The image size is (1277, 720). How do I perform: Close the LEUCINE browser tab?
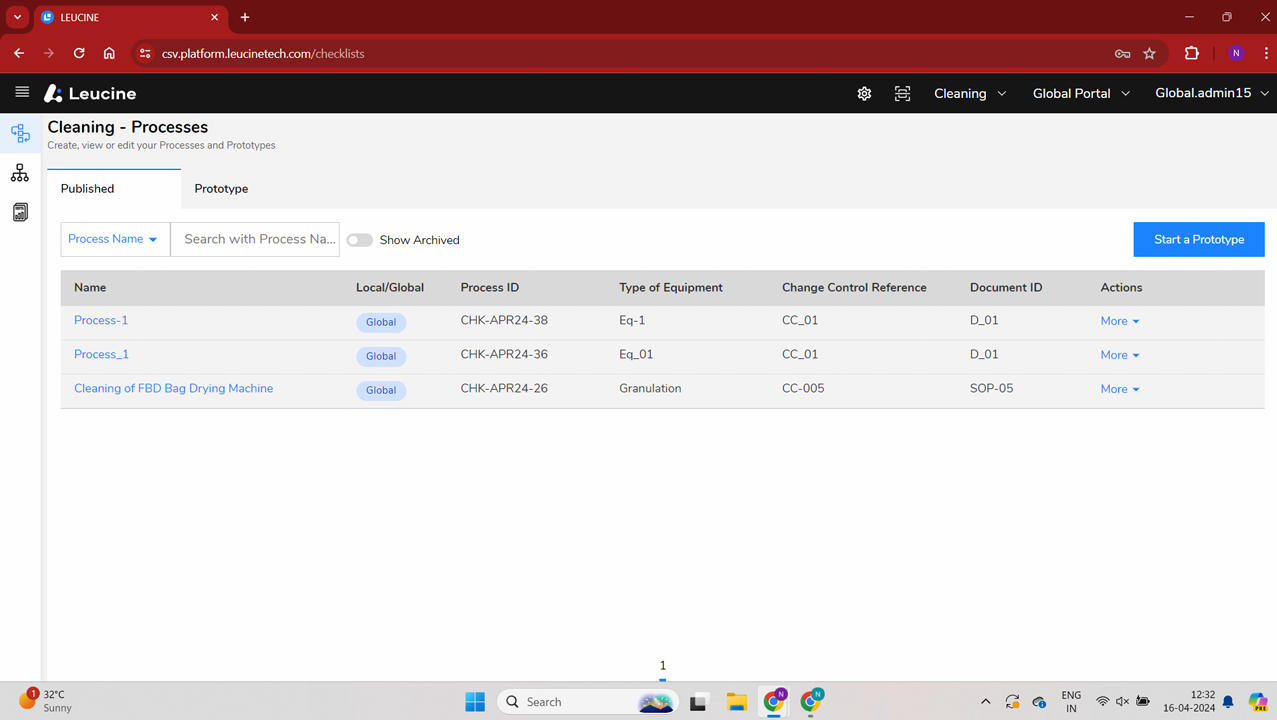click(214, 17)
